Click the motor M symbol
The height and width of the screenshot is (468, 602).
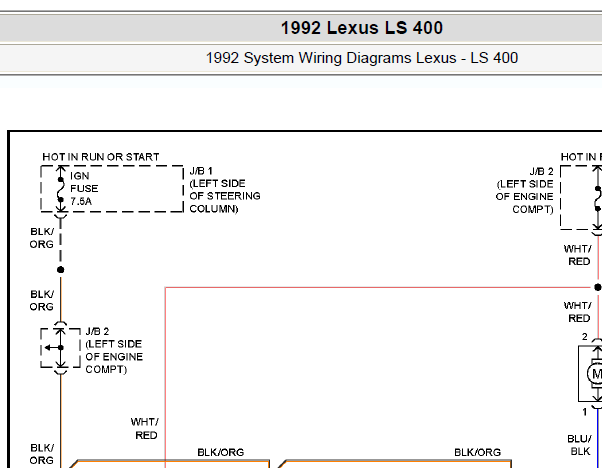pos(596,375)
